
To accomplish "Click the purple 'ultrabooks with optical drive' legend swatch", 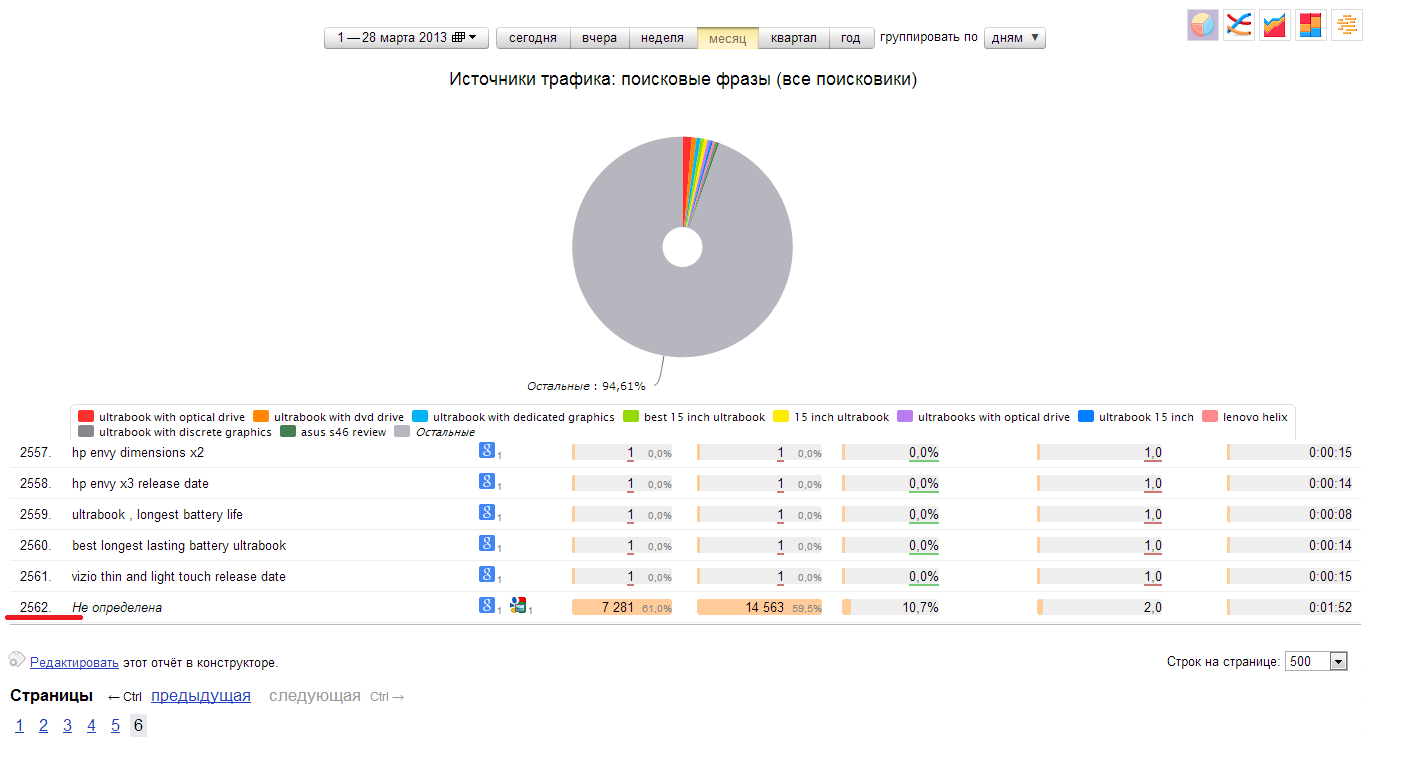I will pos(905,417).
